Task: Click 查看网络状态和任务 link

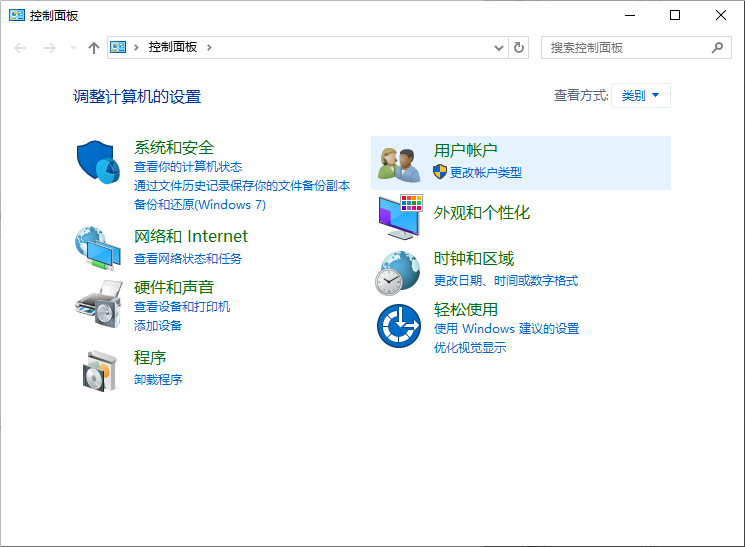Action: coord(188,259)
